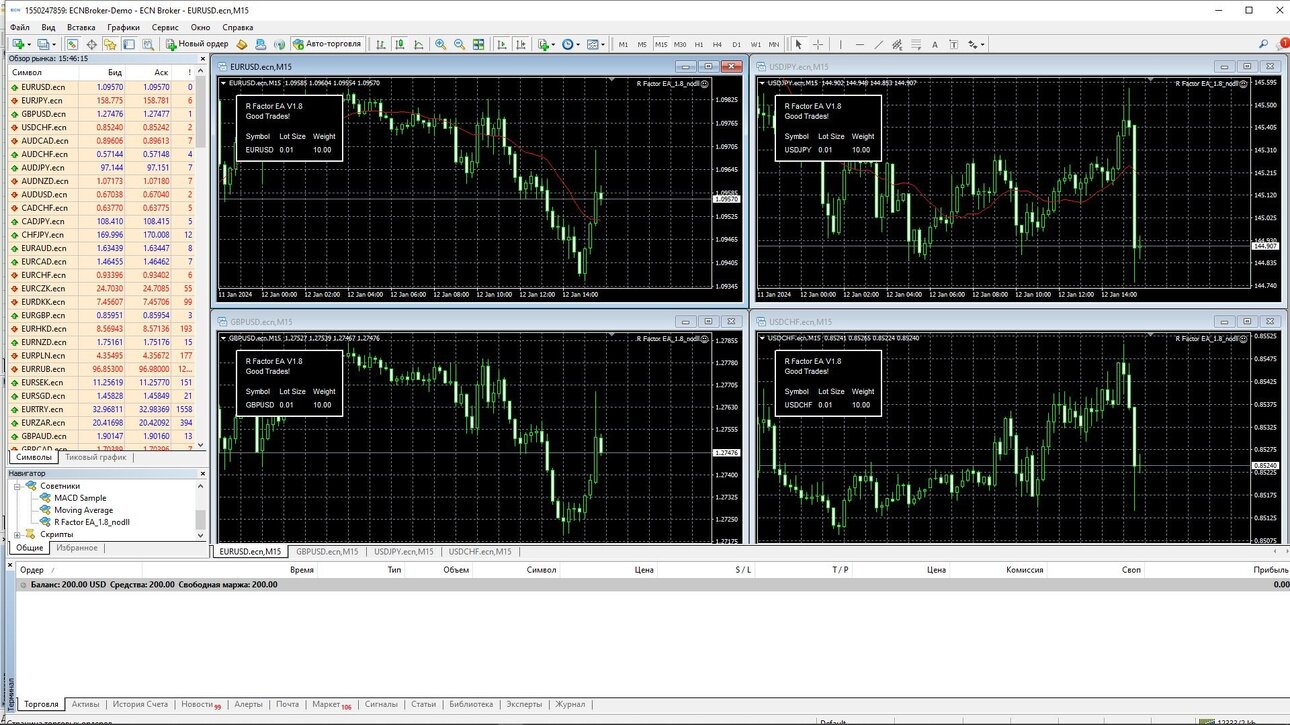Zoom out chart magnifier minus icon

point(459,44)
